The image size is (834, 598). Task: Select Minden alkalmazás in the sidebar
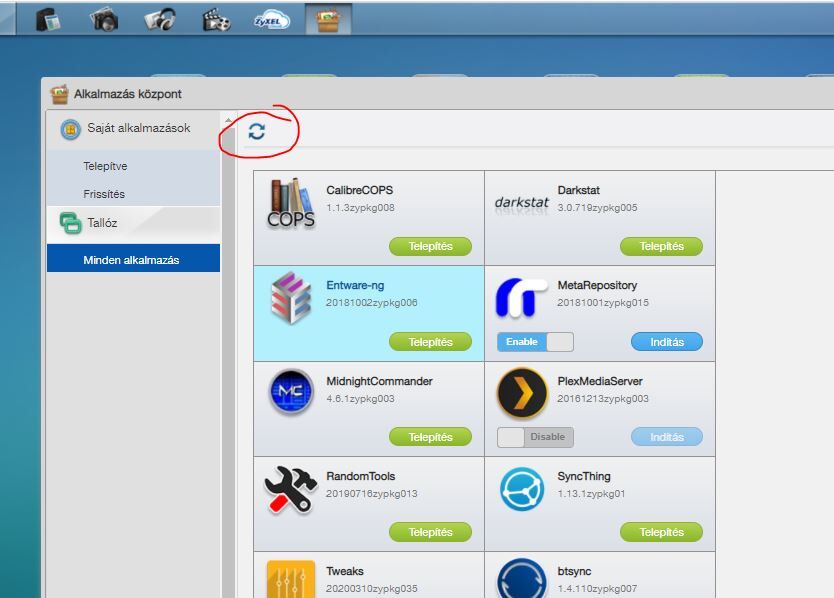coord(133,260)
